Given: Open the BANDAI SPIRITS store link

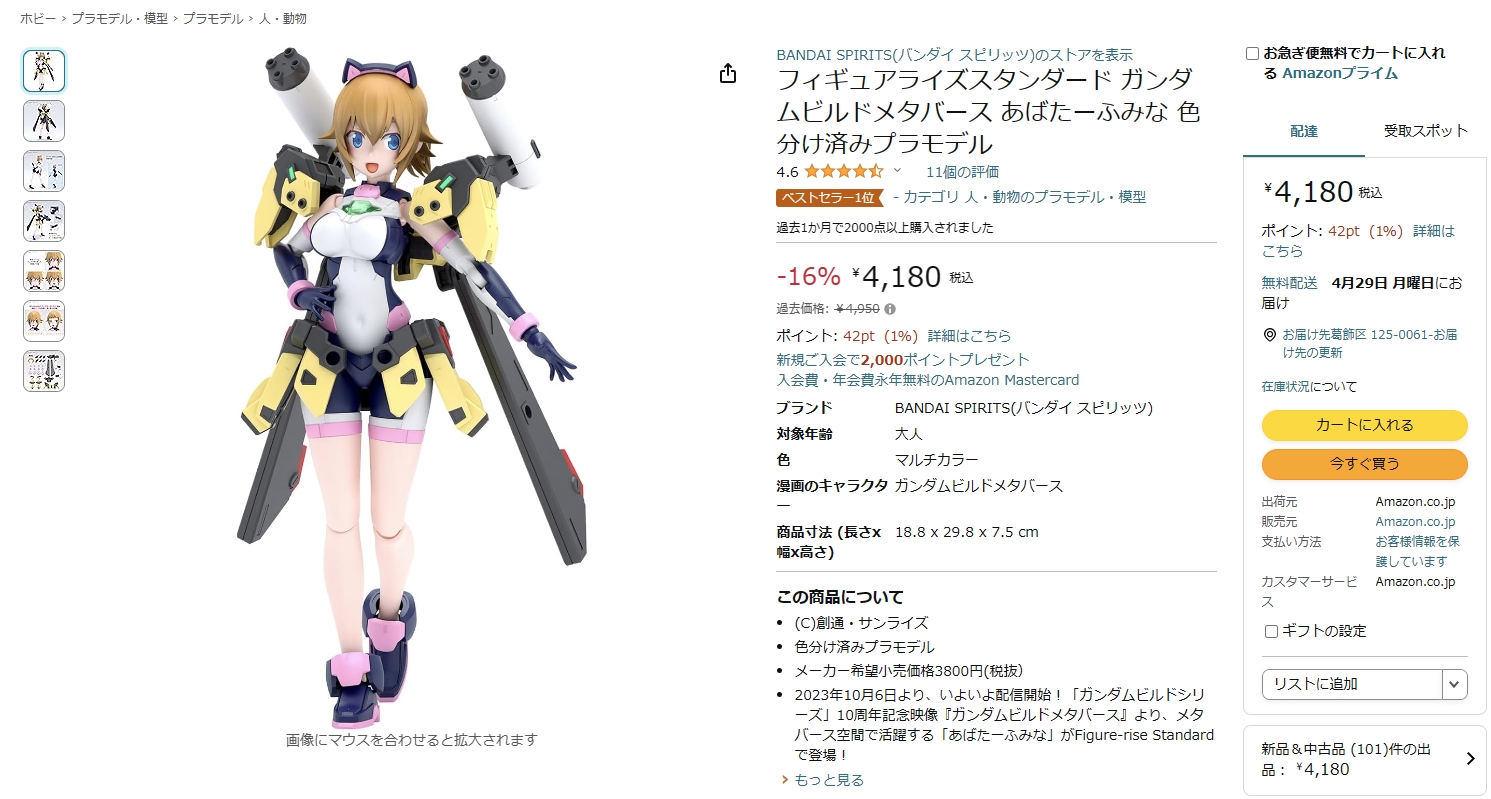Looking at the screenshot, I should (954, 55).
